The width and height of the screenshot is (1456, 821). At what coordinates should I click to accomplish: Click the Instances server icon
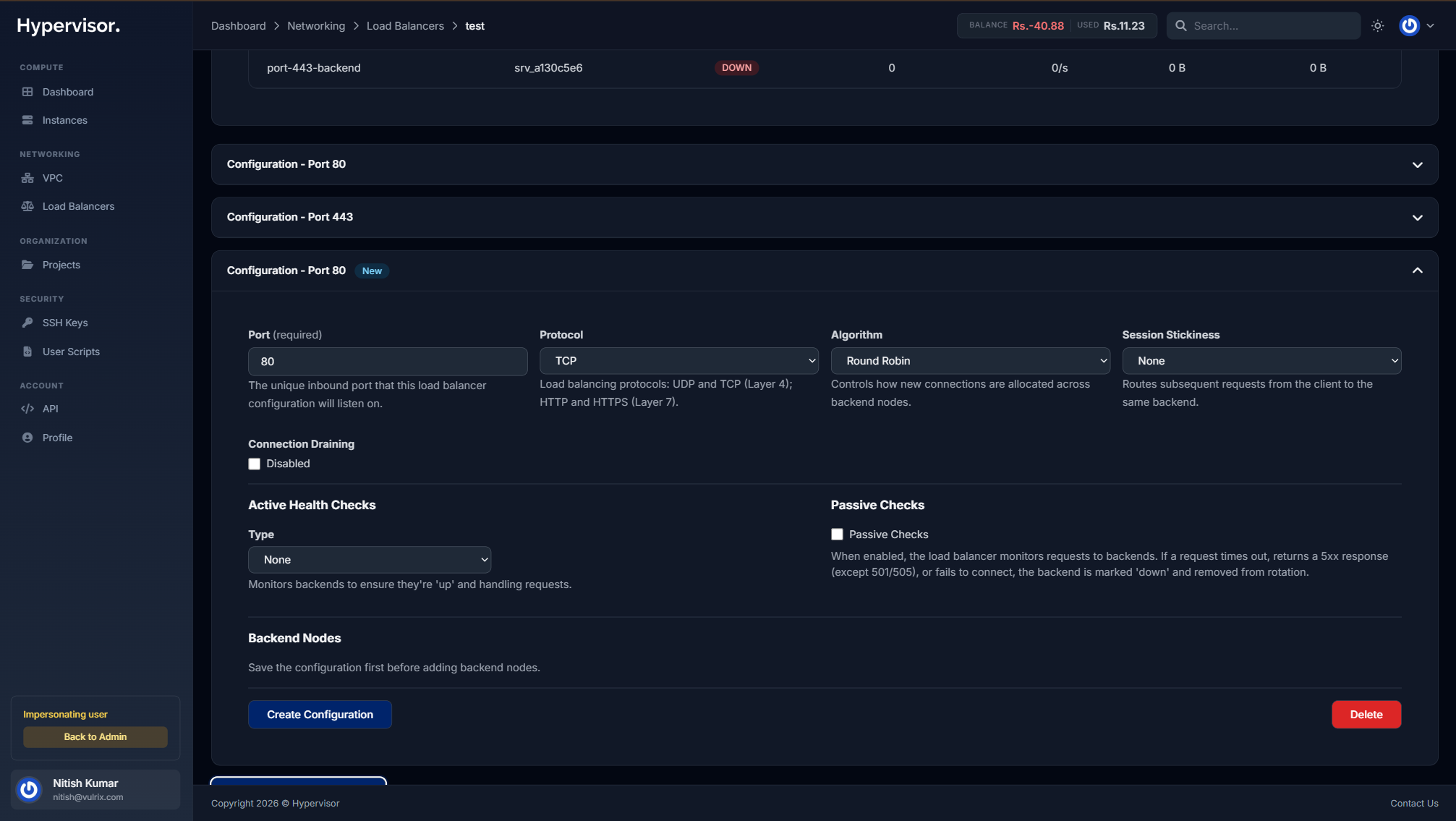tap(27, 120)
